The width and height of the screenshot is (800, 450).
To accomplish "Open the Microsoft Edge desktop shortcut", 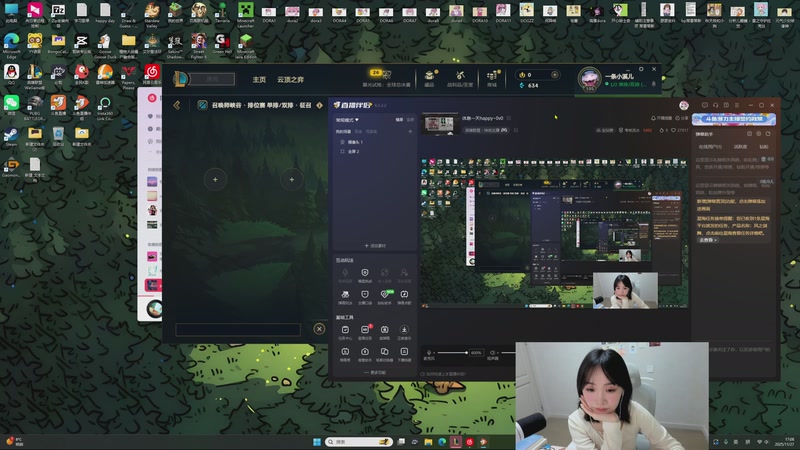I will (11, 45).
